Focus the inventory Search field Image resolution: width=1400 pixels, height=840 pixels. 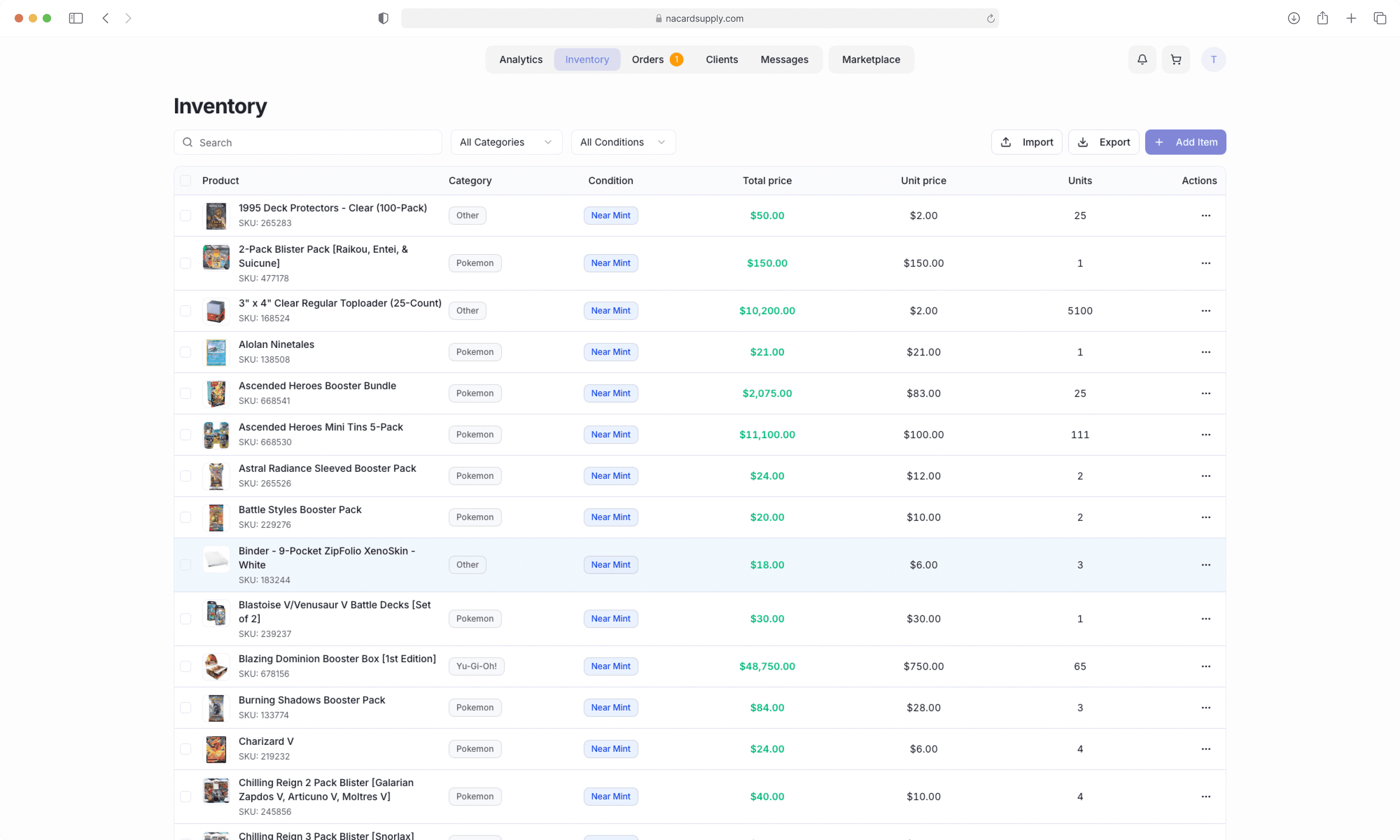coord(307,142)
